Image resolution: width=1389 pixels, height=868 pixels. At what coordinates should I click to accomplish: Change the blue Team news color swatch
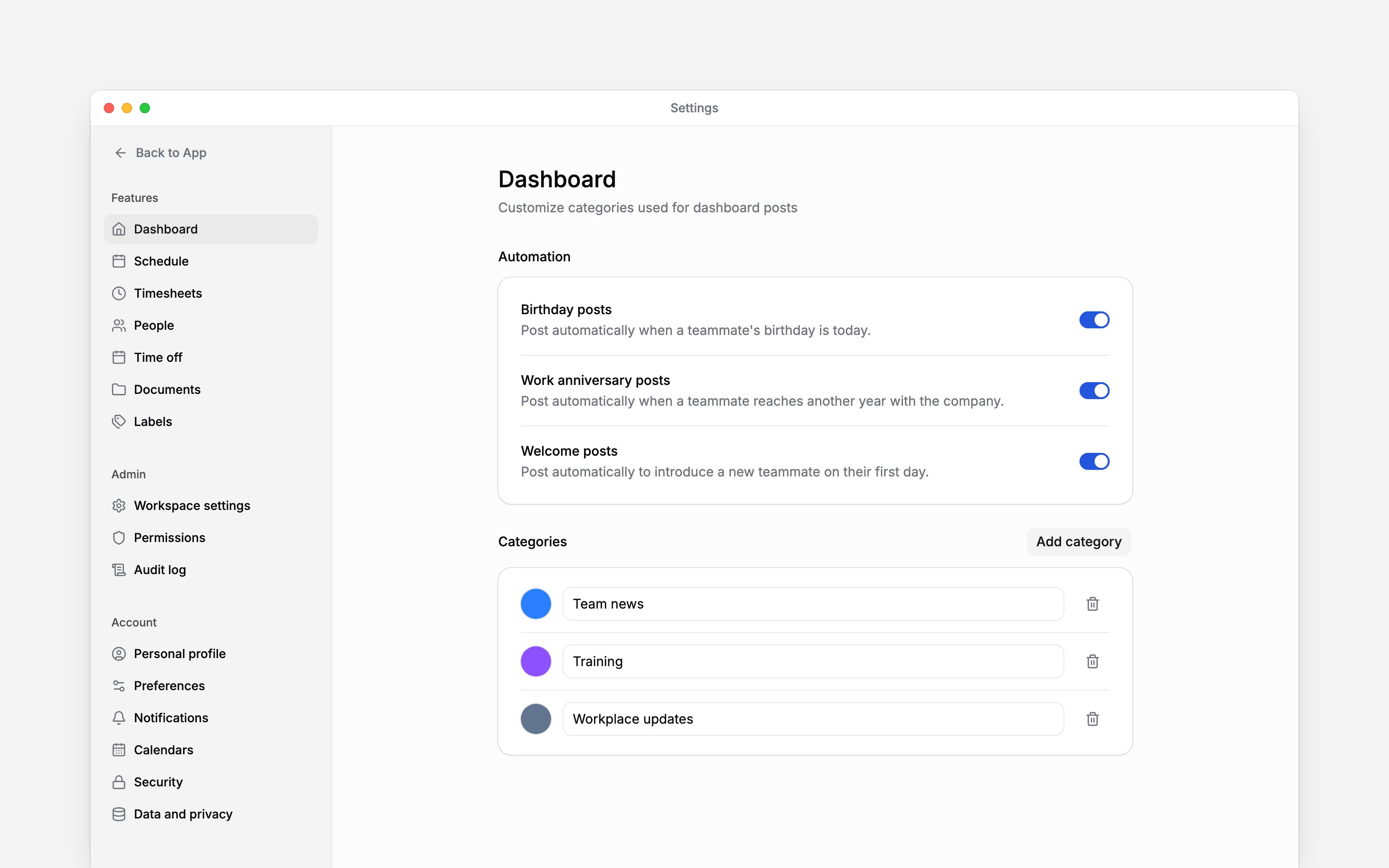point(536,604)
